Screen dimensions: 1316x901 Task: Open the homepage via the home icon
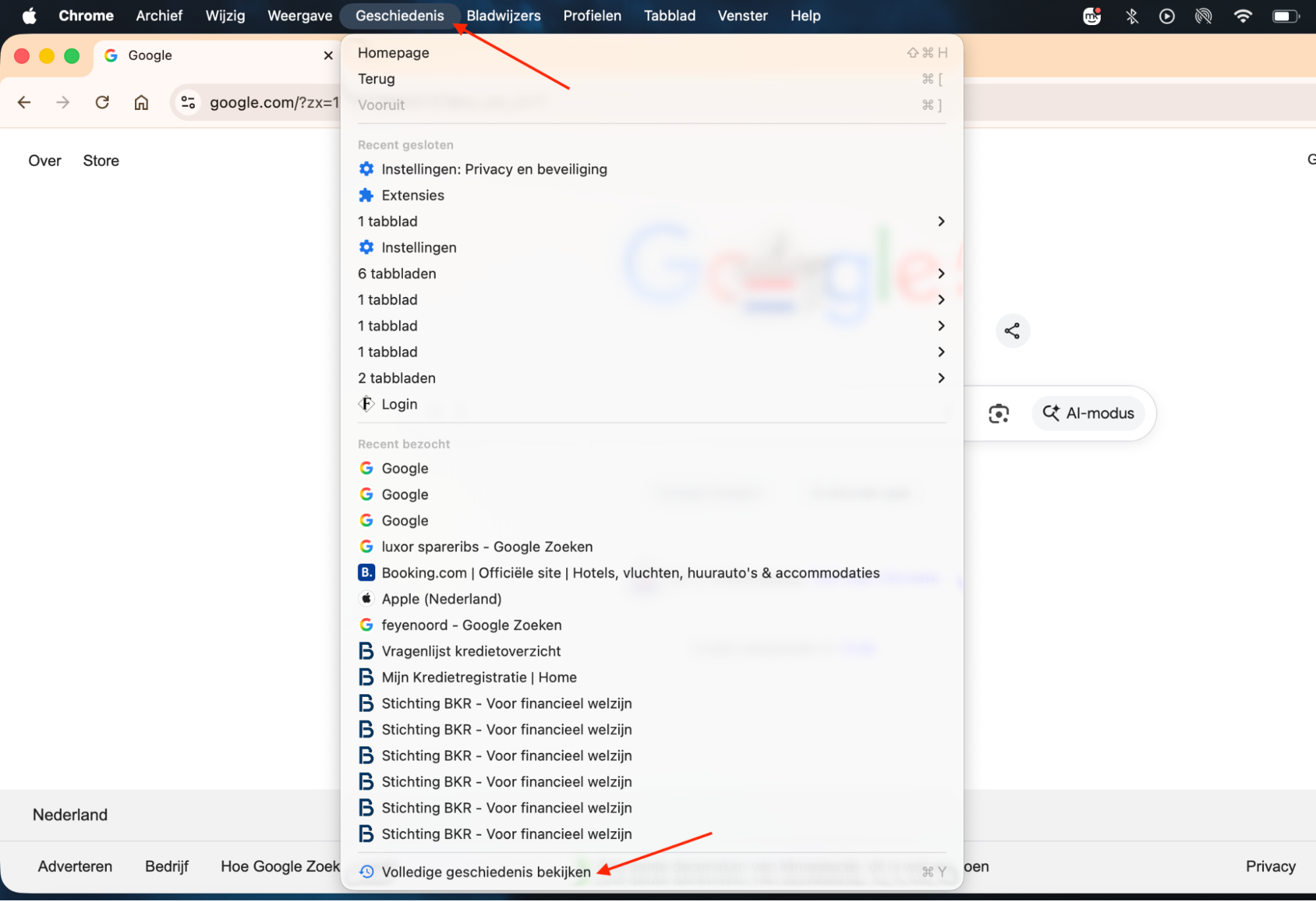click(x=141, y=103)
